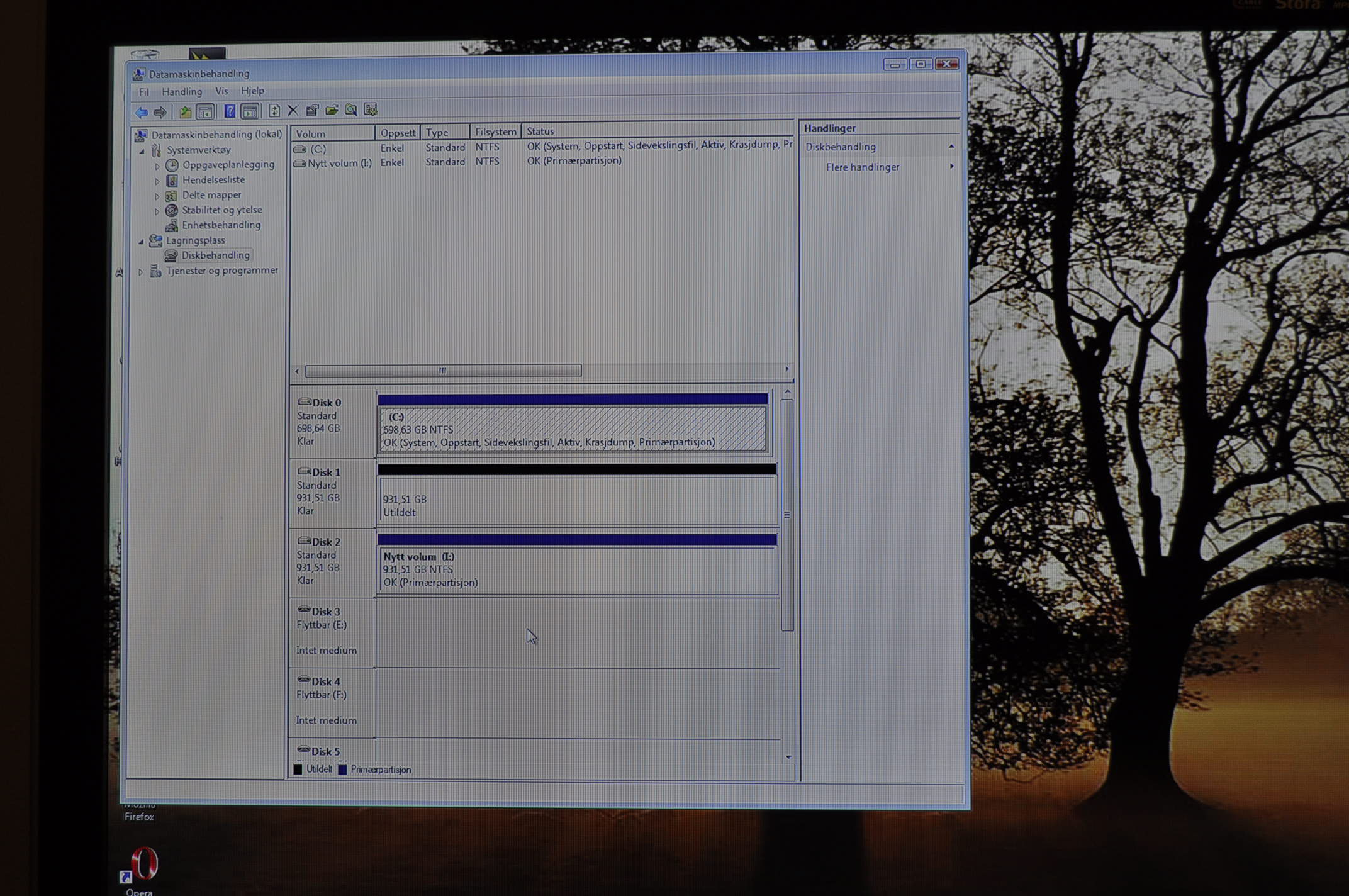Viewport: 1349px width, 896px height.
Task: Maximize the Datamaskinbehandling window
Action: pyautogui.click(x=921, y=64)
